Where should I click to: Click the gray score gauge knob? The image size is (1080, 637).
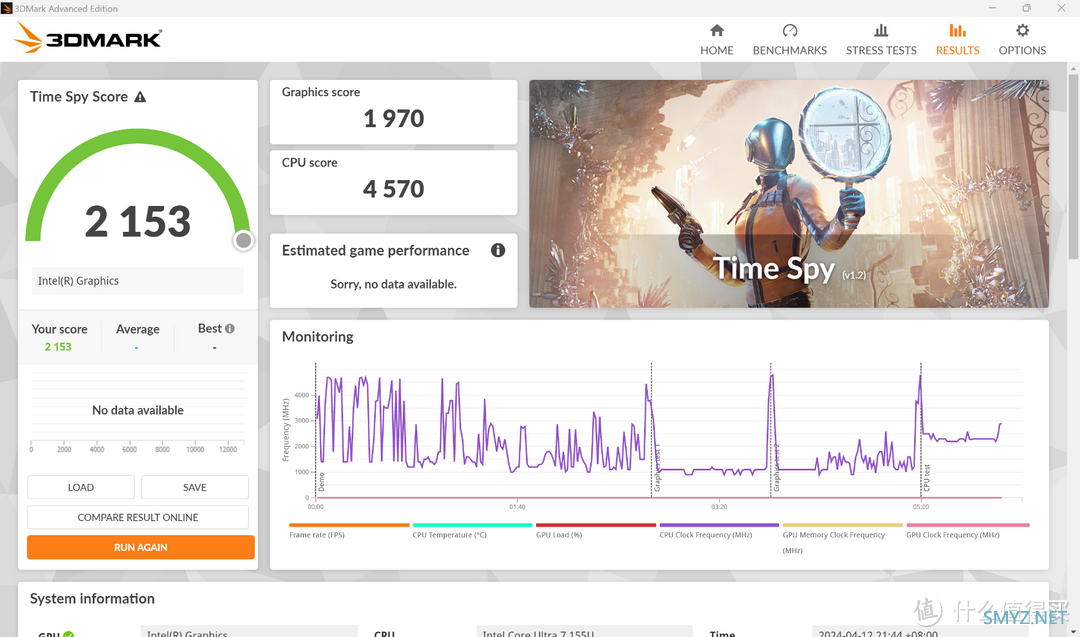[x=243, y=240]
